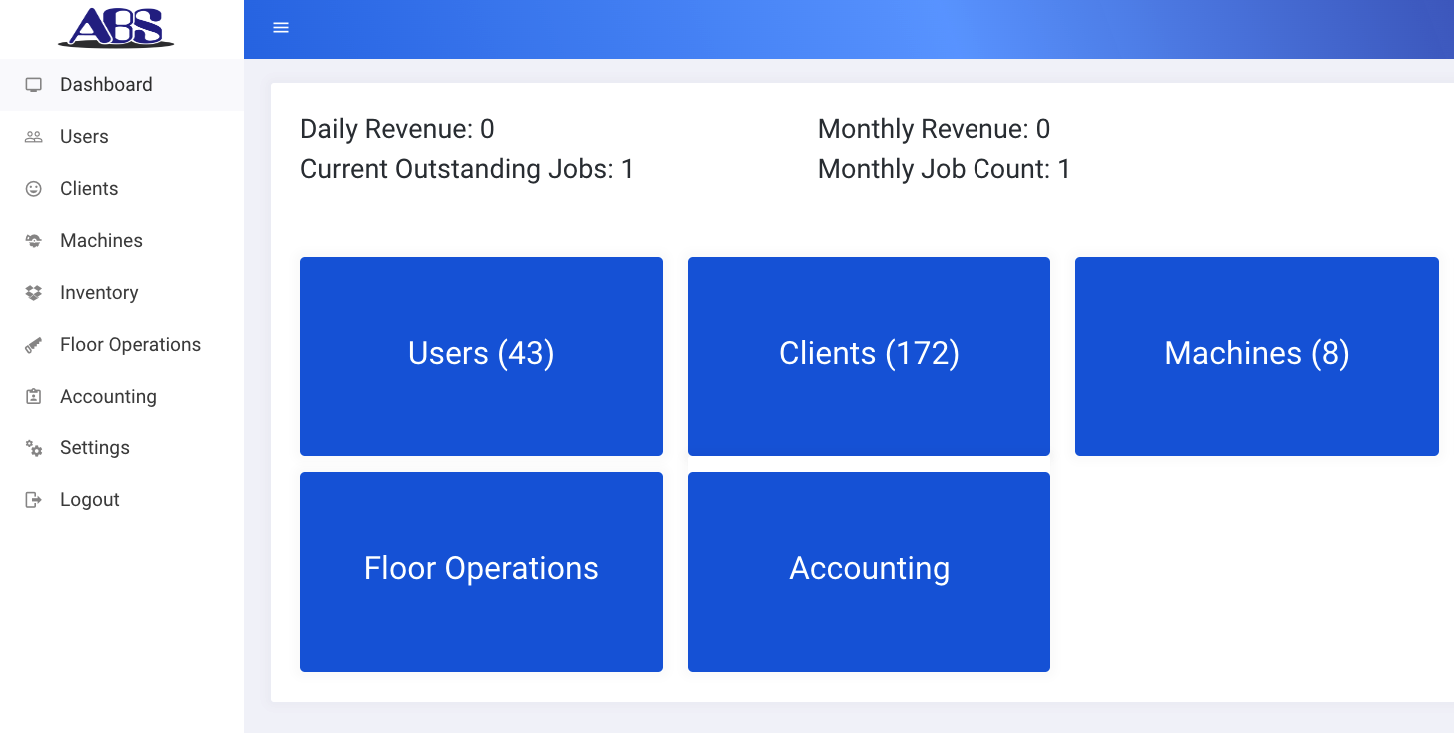Click the Settings gears icon

click(34, 449)
